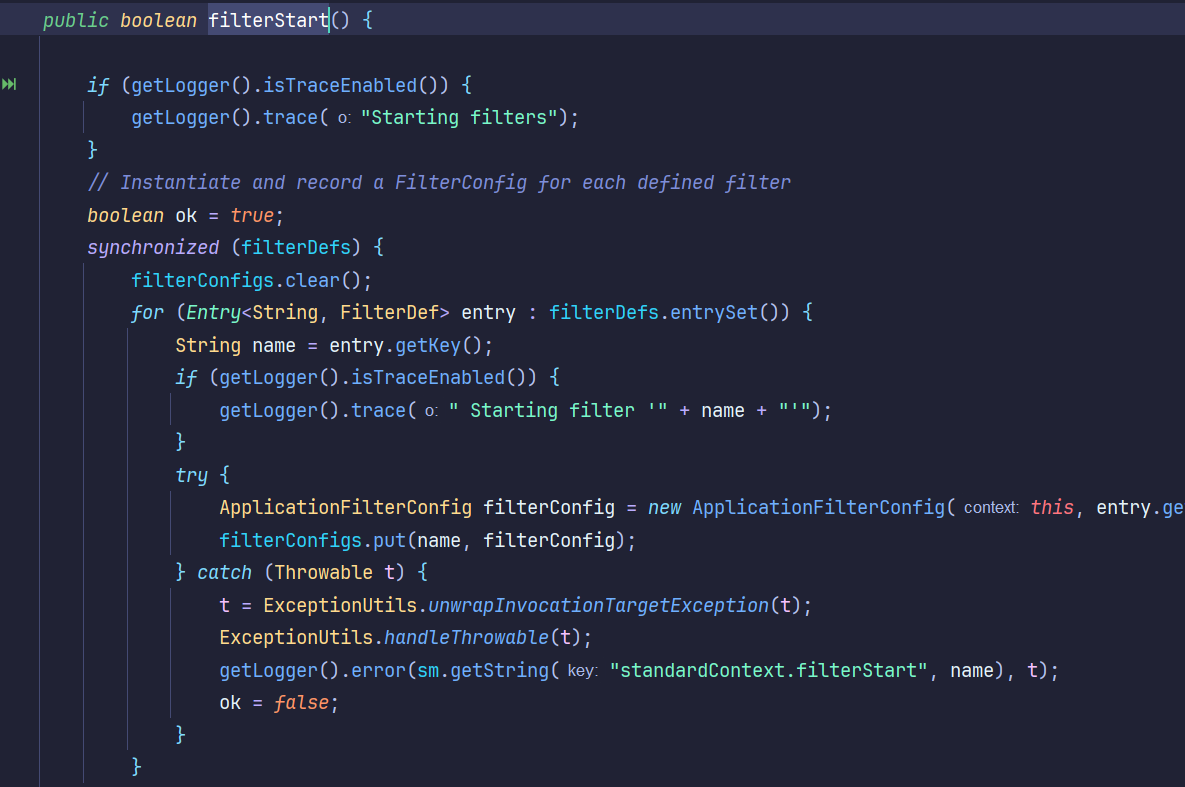
Task: Click the getKey method call
Action: point(428,345)
